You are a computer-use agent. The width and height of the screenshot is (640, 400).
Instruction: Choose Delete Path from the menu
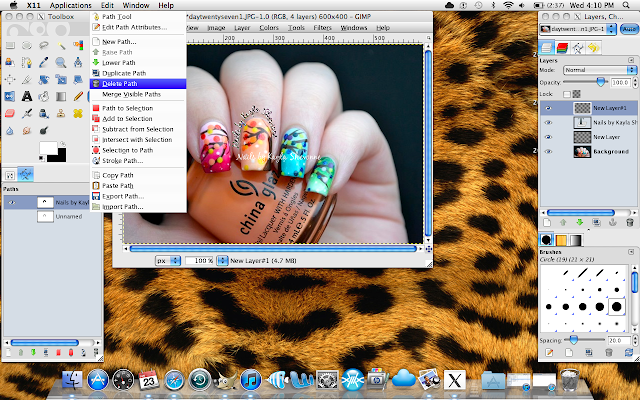pos(138,84)
